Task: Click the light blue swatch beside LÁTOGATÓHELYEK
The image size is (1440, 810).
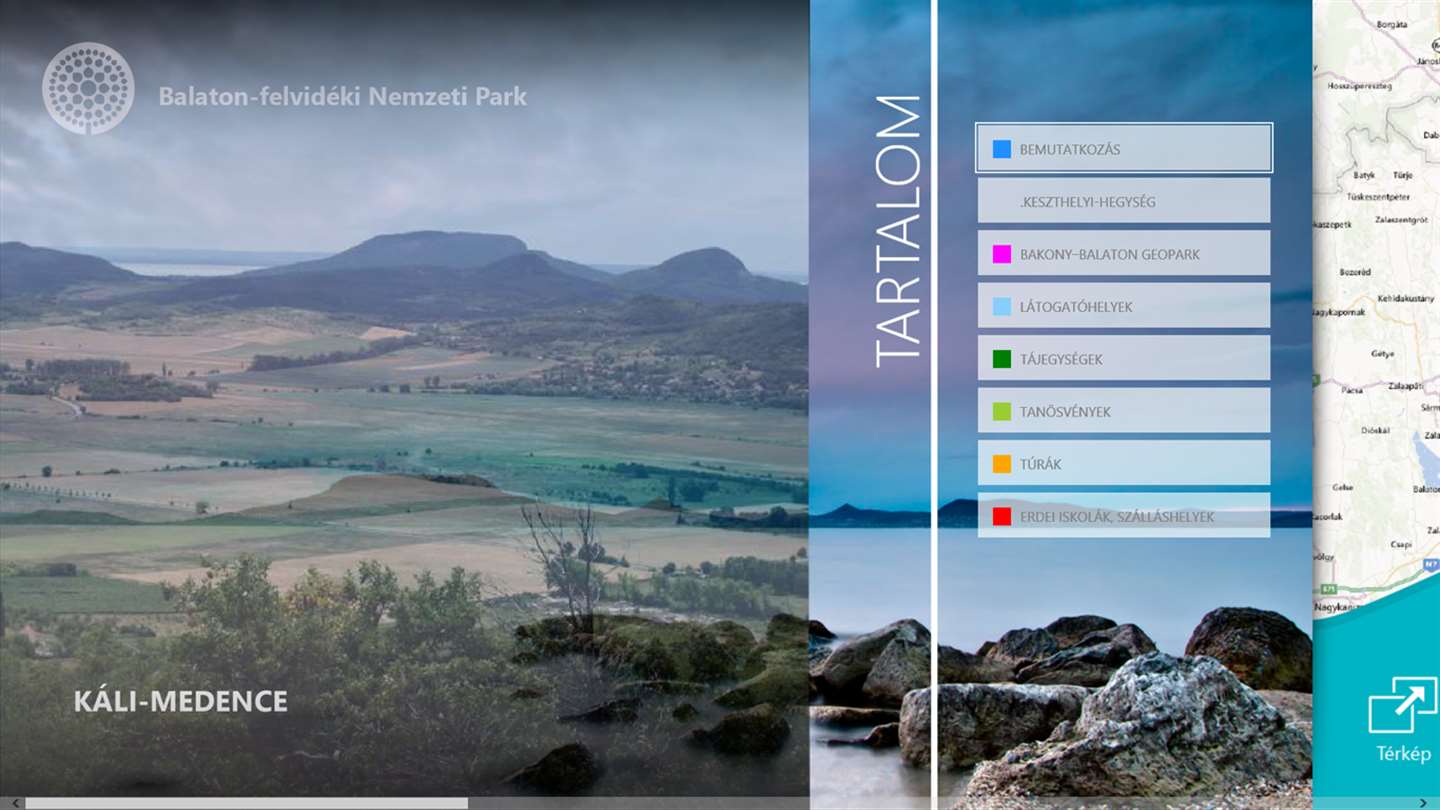Action: click(1002, 307)
